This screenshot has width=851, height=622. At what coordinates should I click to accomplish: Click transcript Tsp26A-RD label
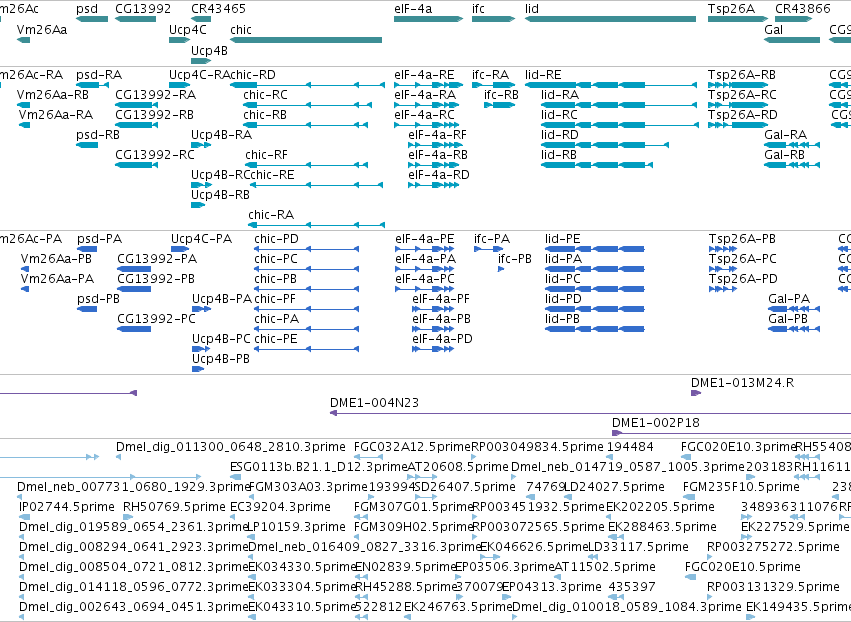pyautogui.click(x=742, y=115)
